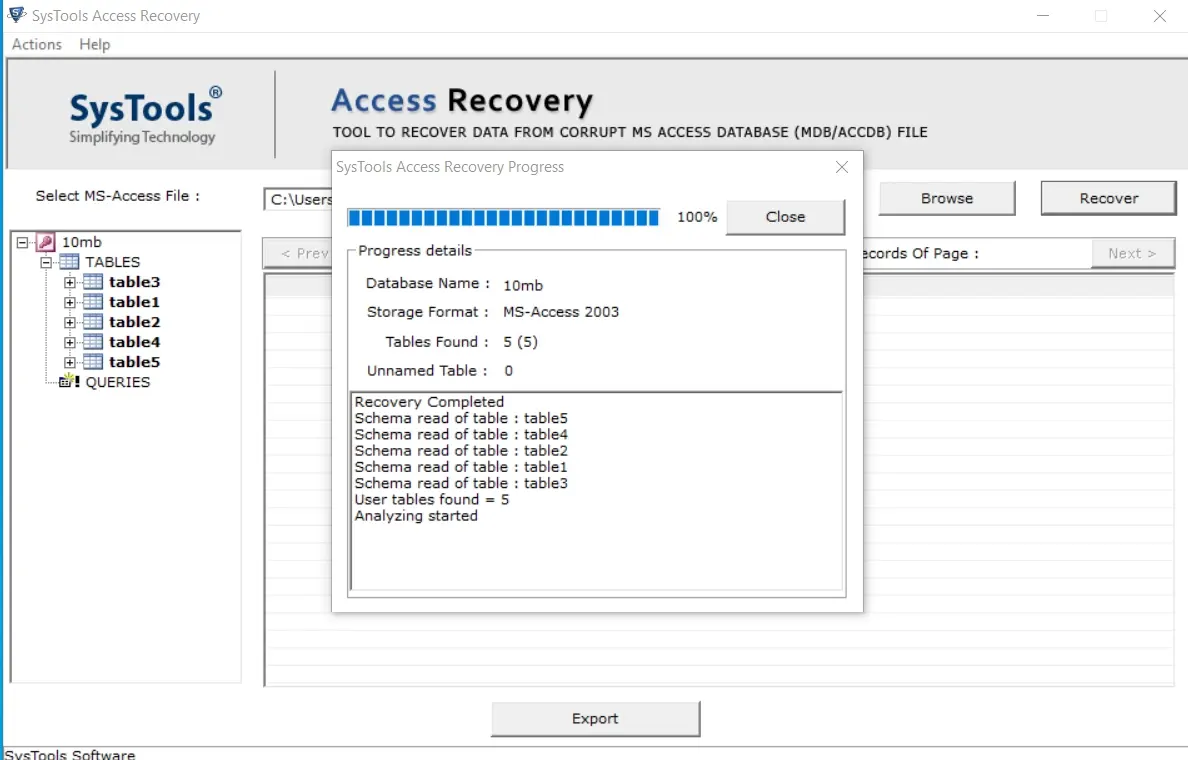Image resolution: width=1188 pixels, height=760 pixels.
Task: Click 'Schema read of table : table1' line
Action: point(461,467)
